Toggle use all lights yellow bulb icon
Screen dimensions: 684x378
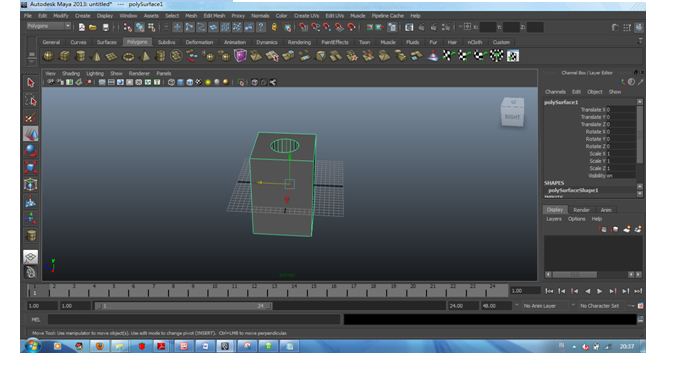click(208, 82)
